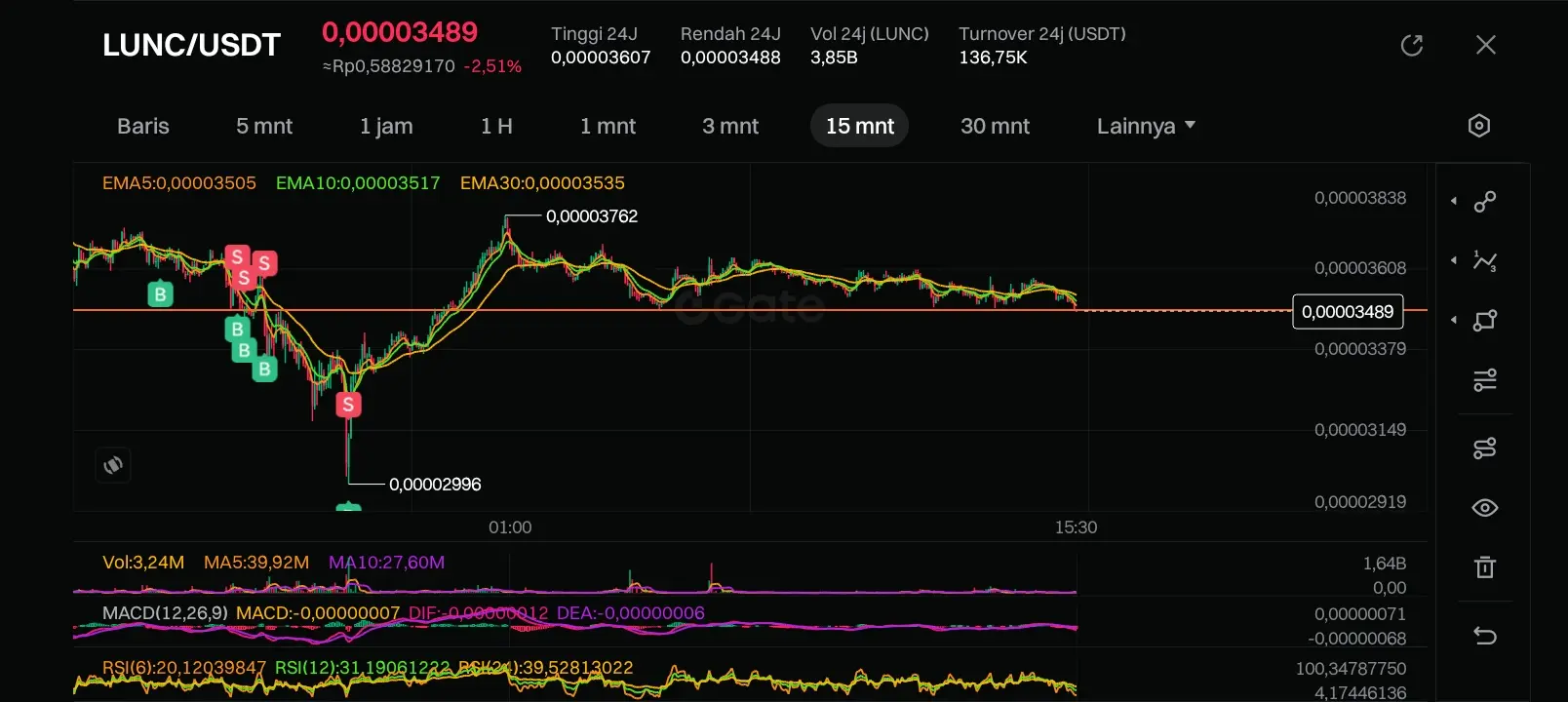The width and height of the screenshot is (1568, 702).
Task: Click the undo arrow in the drawing toolbar
Action: (x=1485, y=636)
